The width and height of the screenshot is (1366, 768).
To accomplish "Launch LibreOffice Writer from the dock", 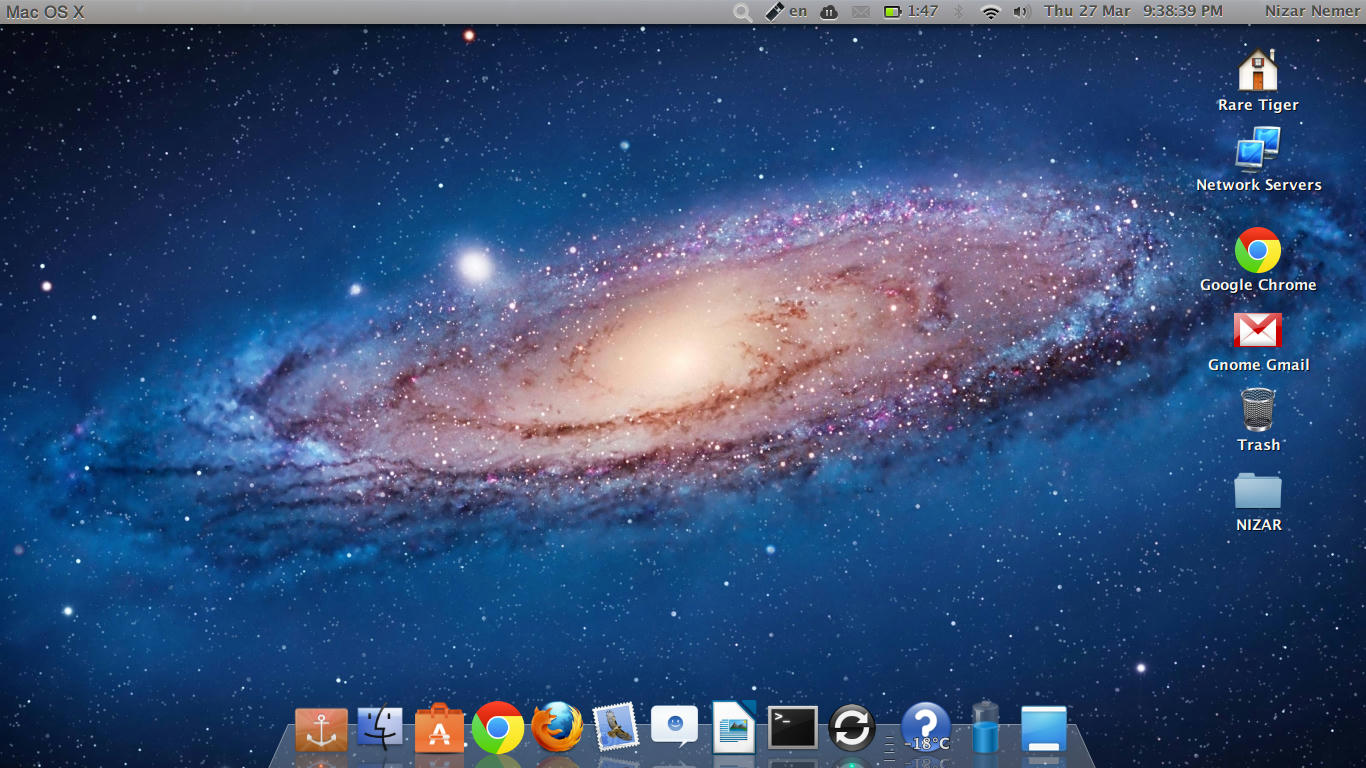I will (x=734, y=727).
